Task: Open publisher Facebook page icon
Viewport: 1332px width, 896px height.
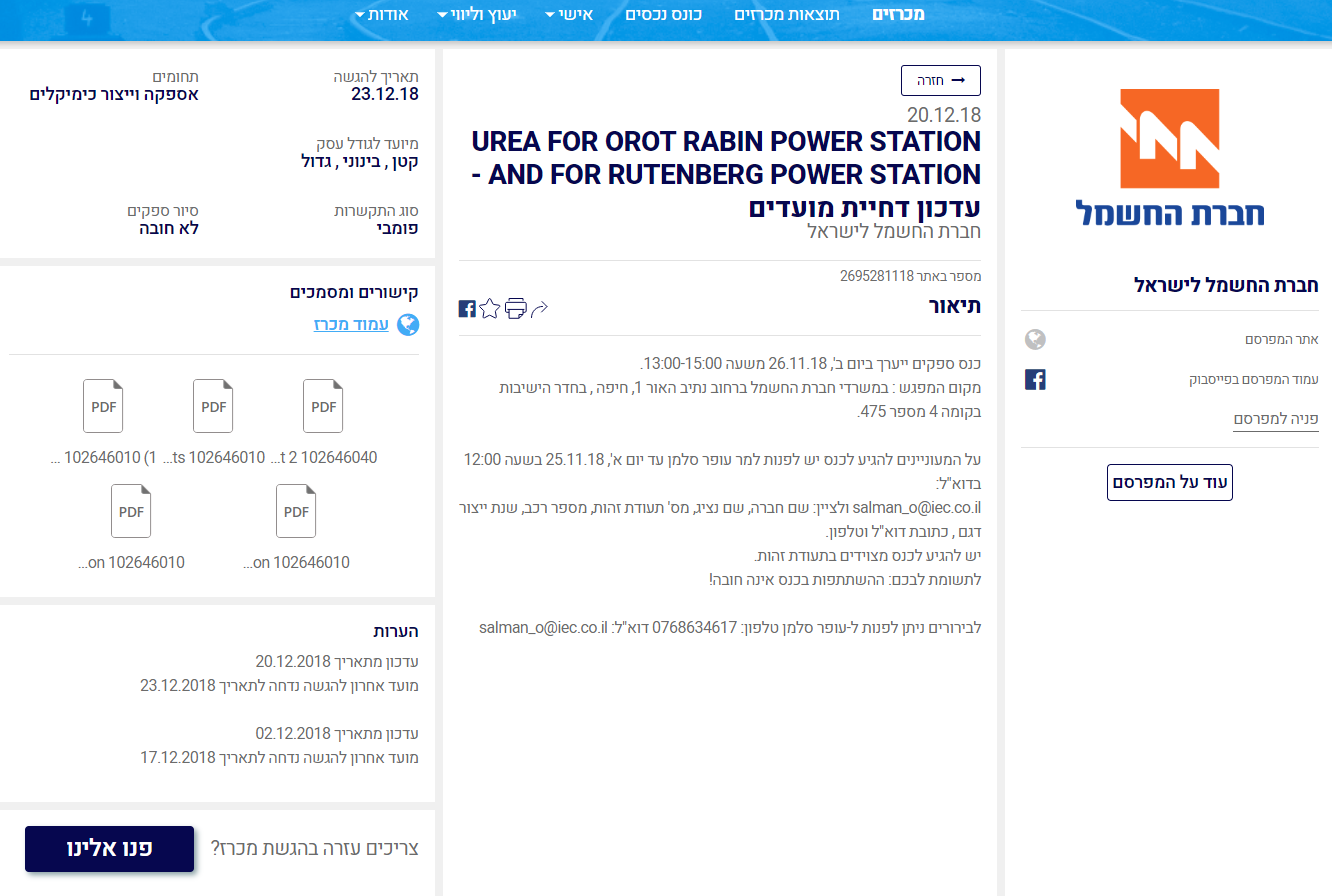Action: [x=1036, y=380]
